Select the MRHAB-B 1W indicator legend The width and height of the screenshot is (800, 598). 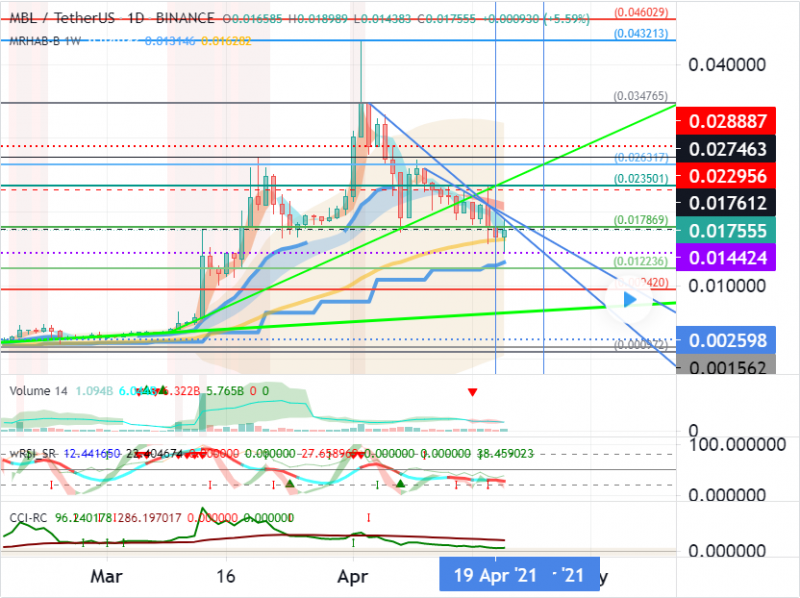(x=50, y=42)
